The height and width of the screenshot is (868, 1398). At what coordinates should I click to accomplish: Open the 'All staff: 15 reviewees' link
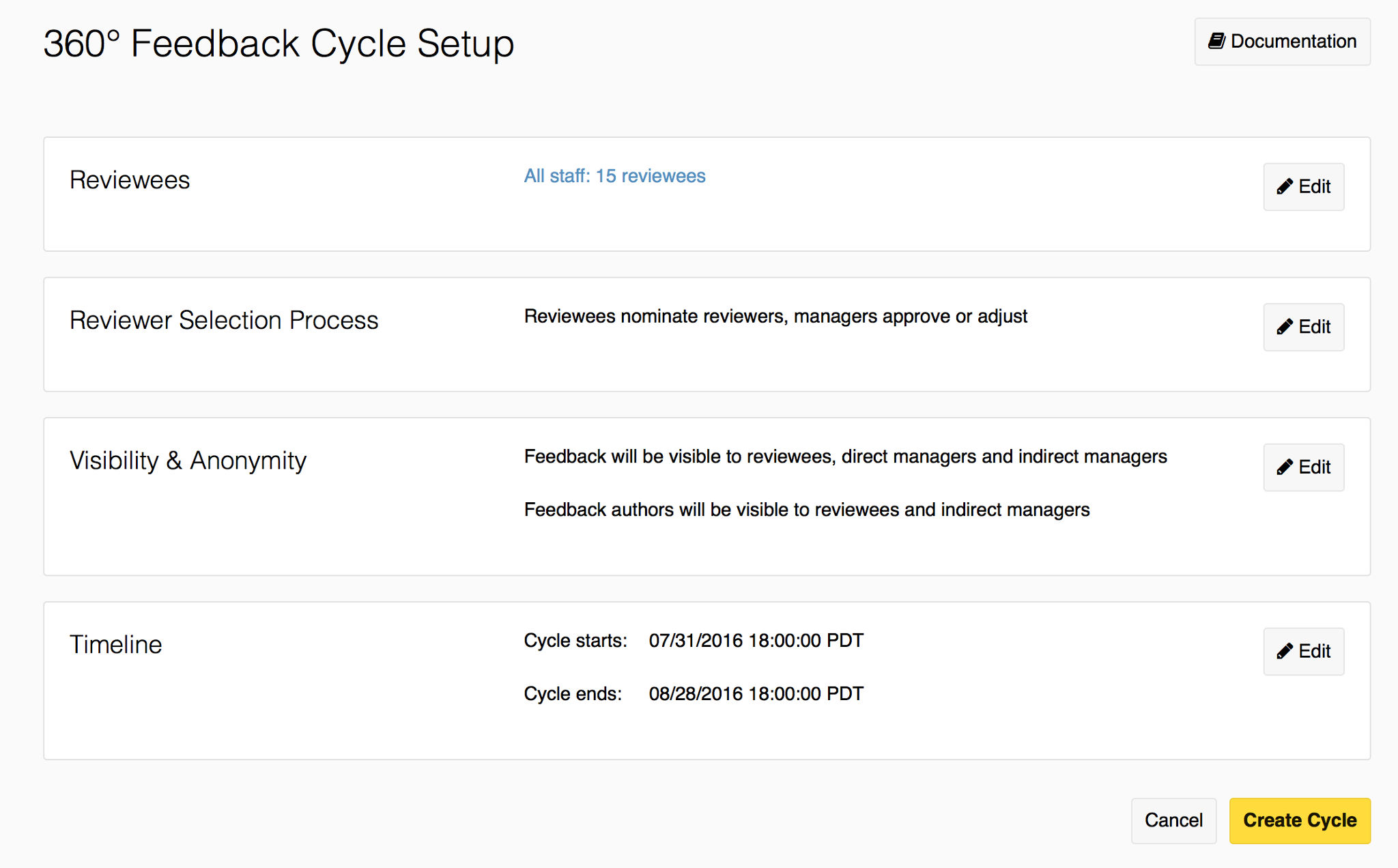coord(614,176)
